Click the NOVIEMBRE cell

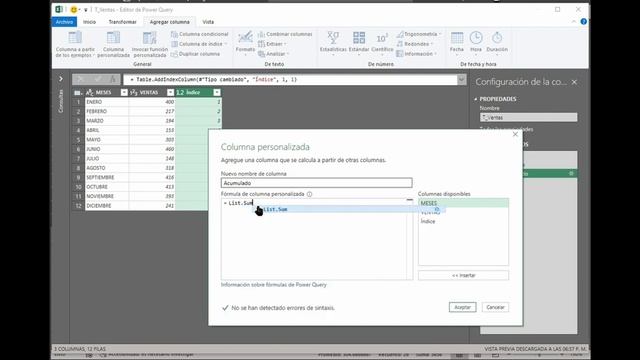pos(107,196)
